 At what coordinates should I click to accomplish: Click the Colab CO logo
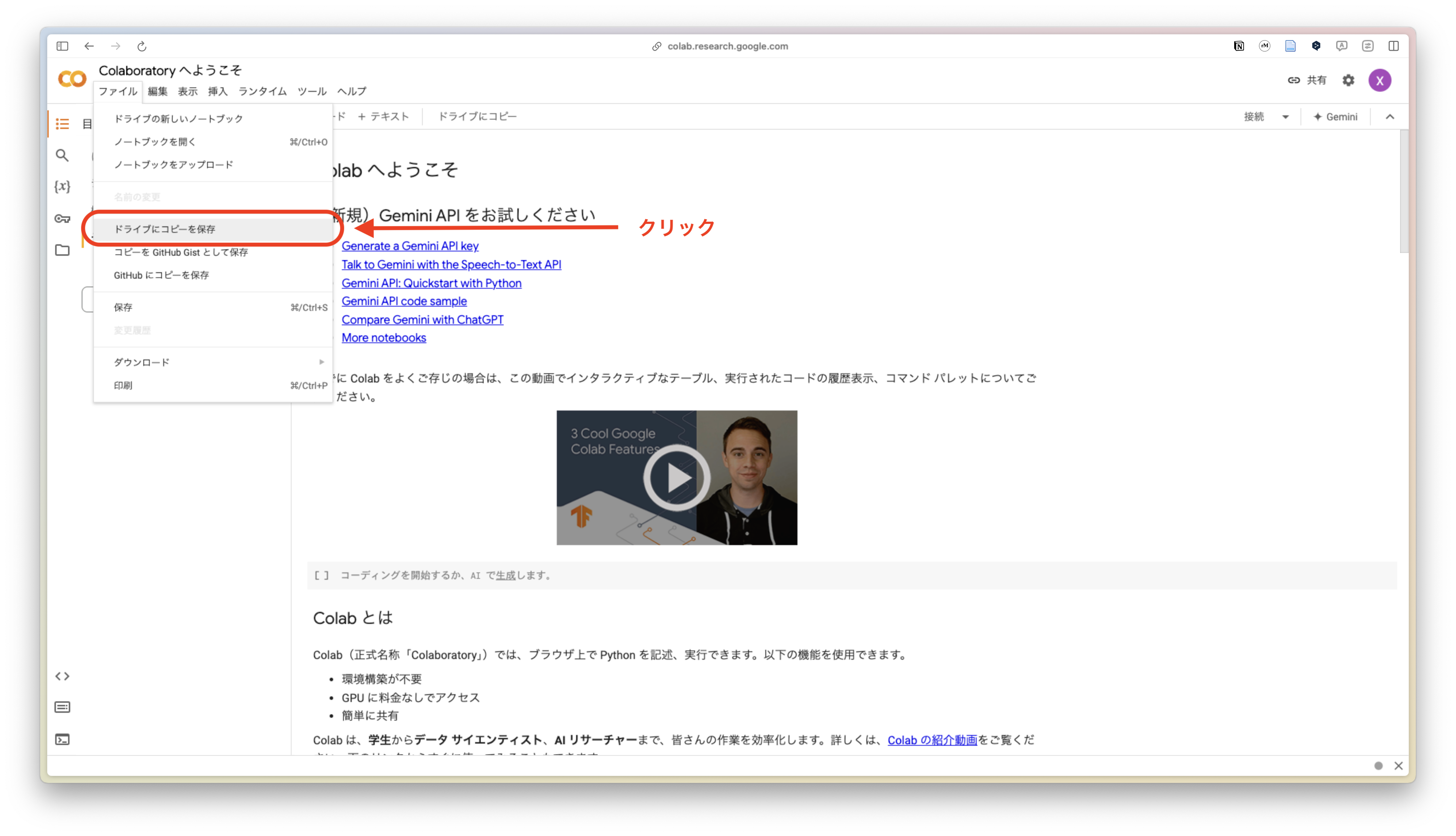pyautogui.click(x=72, y=79)
